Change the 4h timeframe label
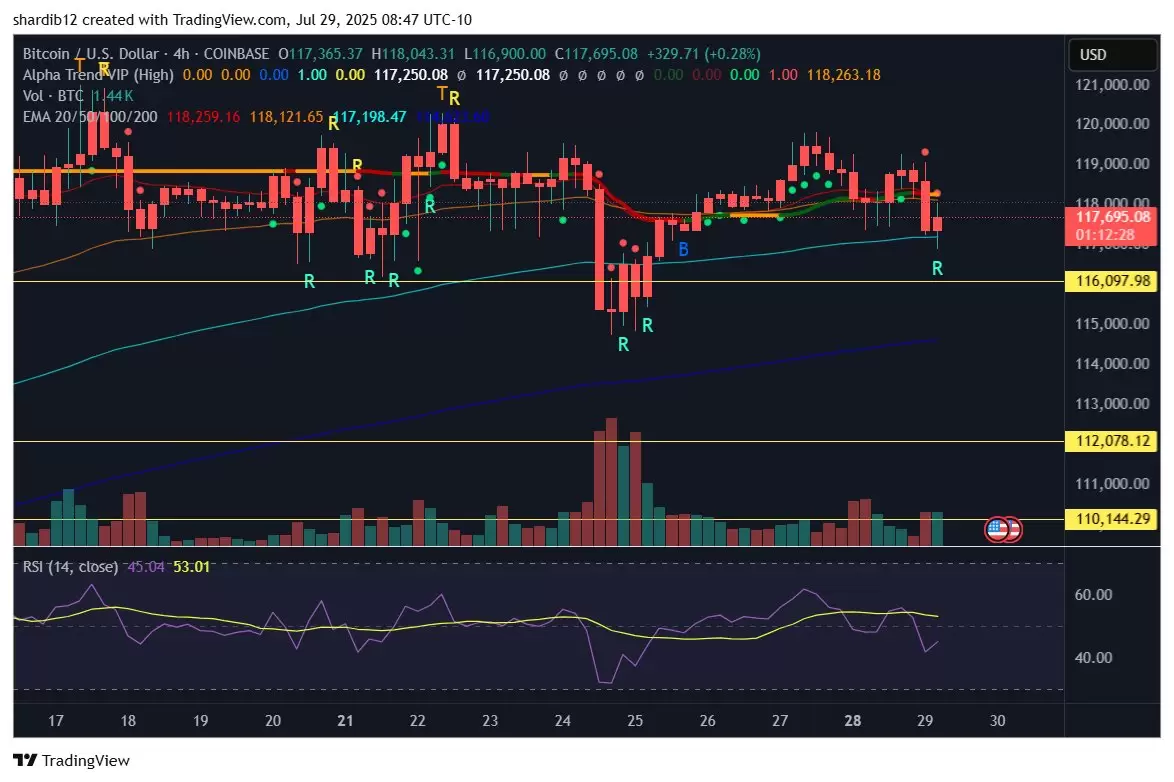Screen dimensions: 1174x782 [x=181, y=54]
